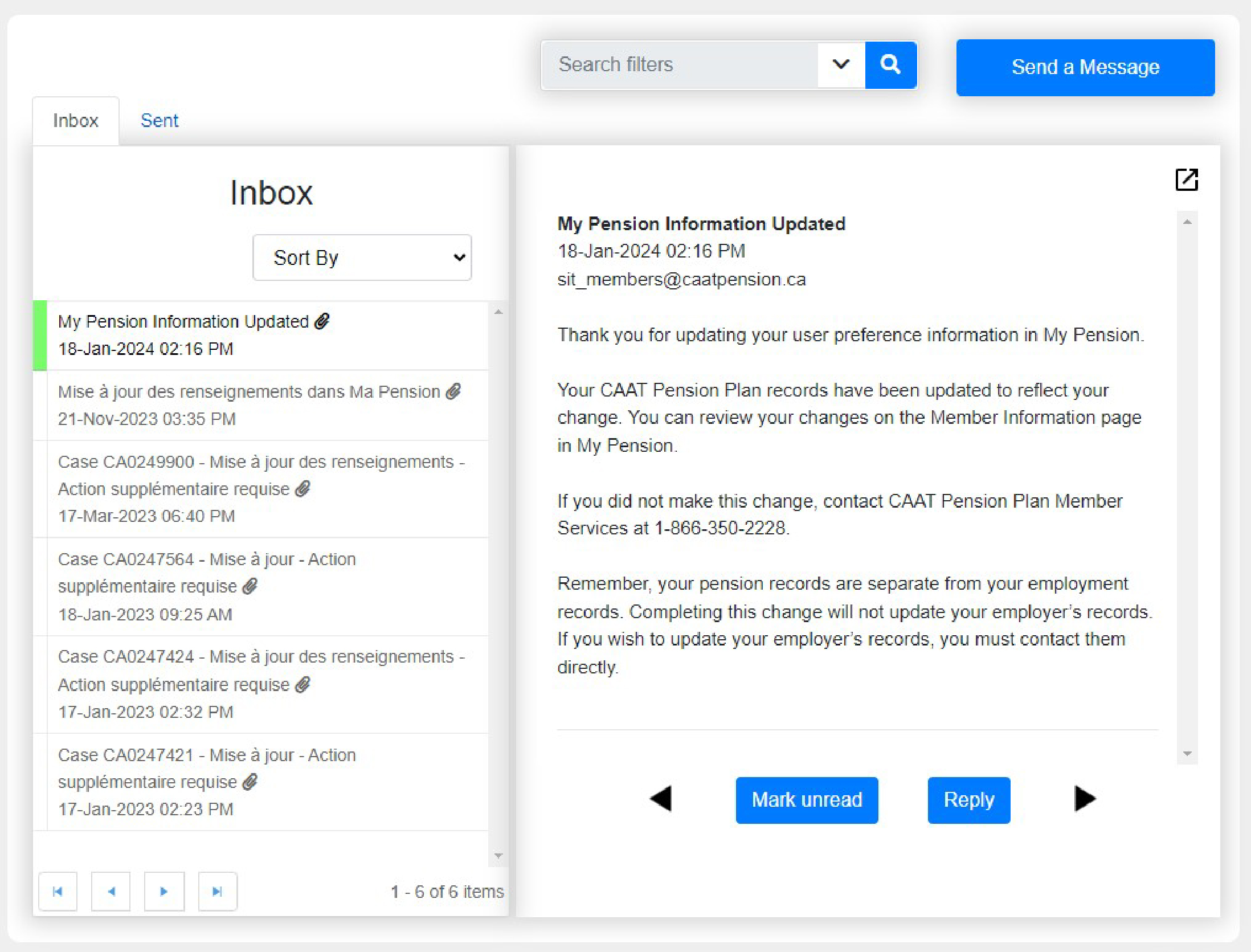This screenshot has width=1251, height=952.
Task: Focus the Search filters input field
Action: tap(680, 65)
